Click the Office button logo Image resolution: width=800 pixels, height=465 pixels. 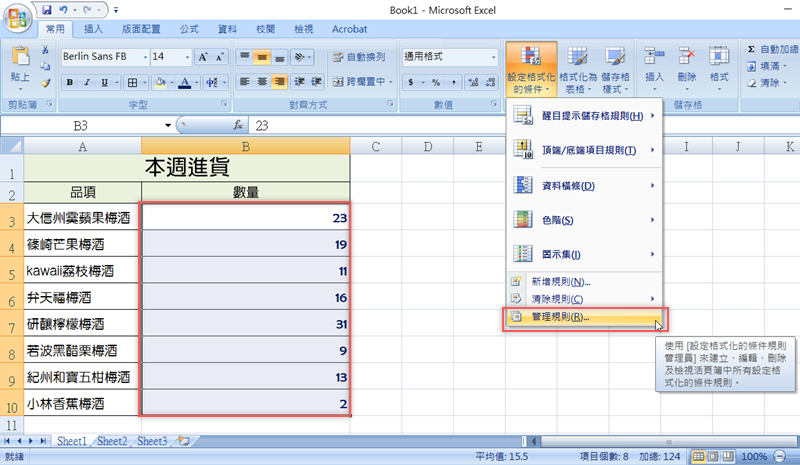[x=17, y=17]
